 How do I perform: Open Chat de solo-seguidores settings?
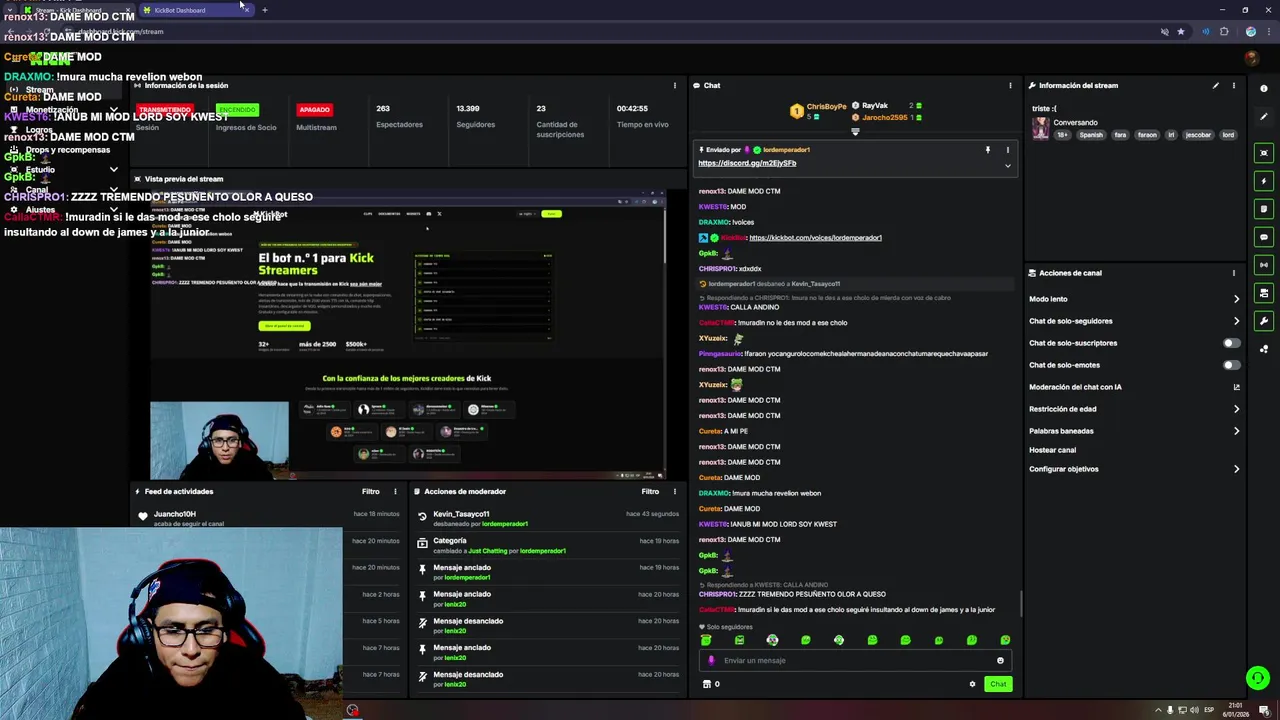click(x=1134, y=321)
